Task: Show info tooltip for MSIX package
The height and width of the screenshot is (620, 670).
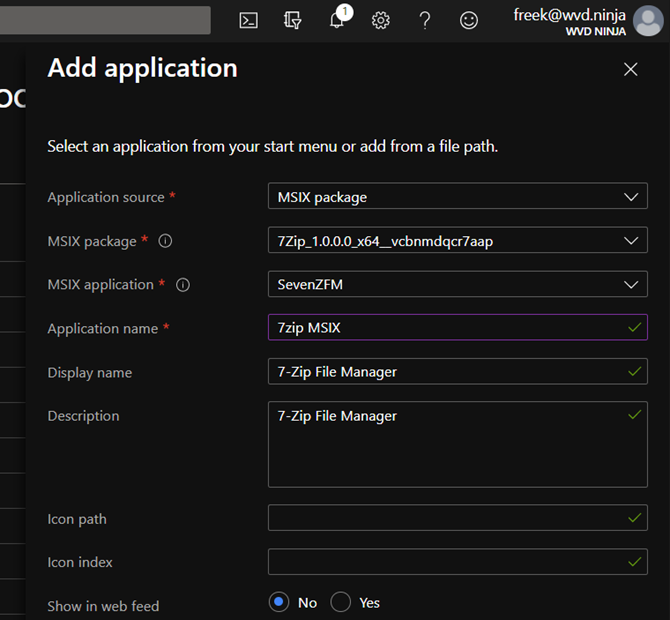Action: 165,241
